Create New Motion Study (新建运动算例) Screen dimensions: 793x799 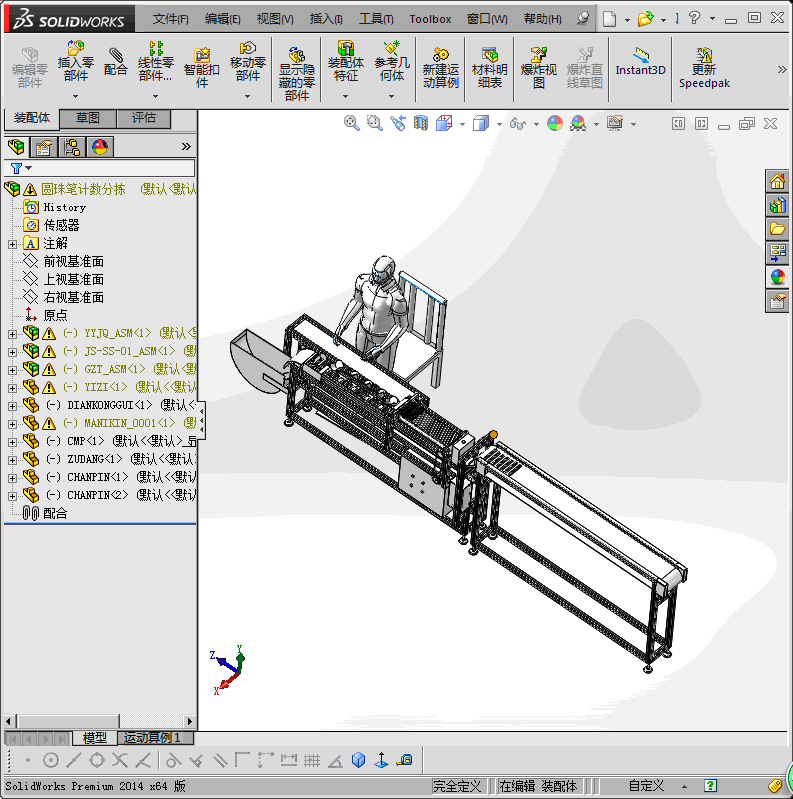point(441,68)
